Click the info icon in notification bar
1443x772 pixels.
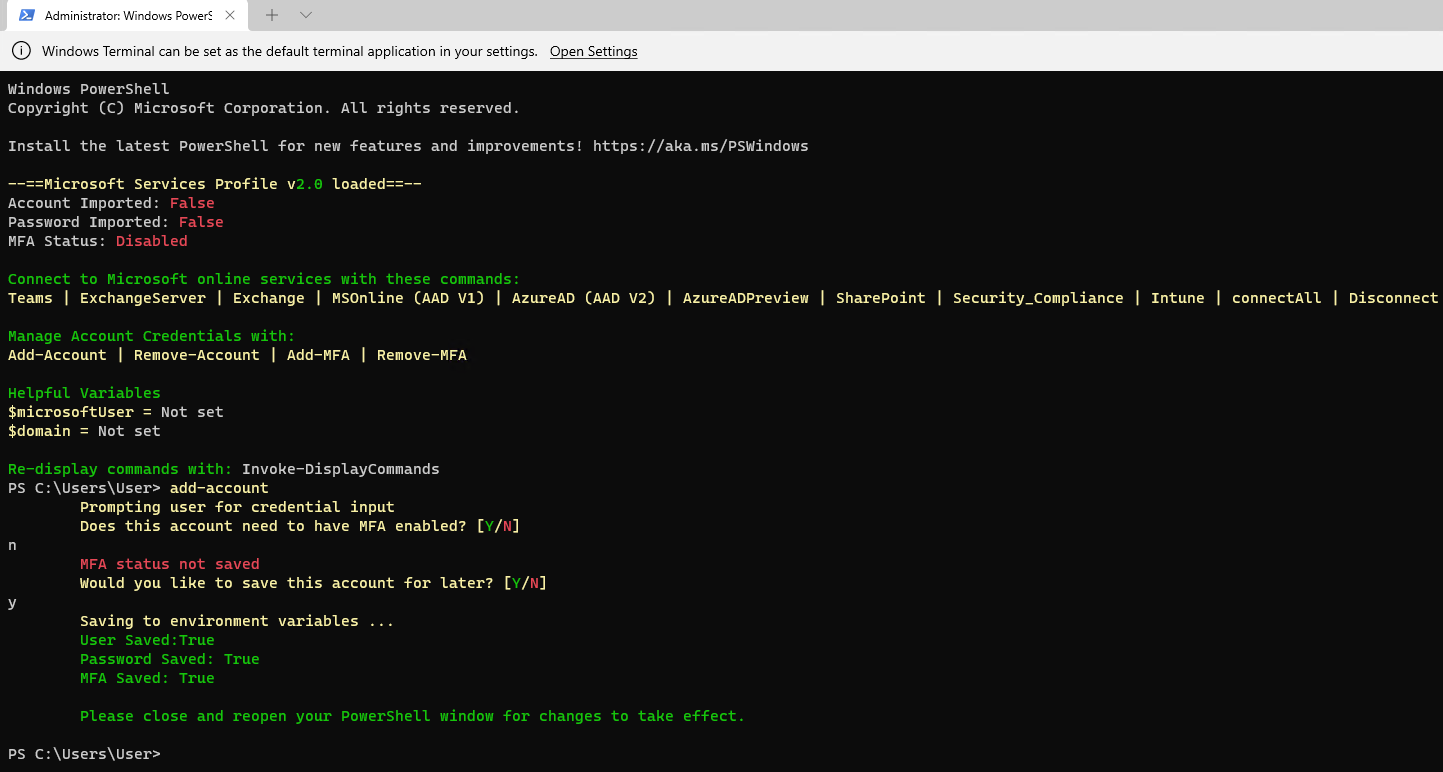pyautogui.click(x=20, y=51)
